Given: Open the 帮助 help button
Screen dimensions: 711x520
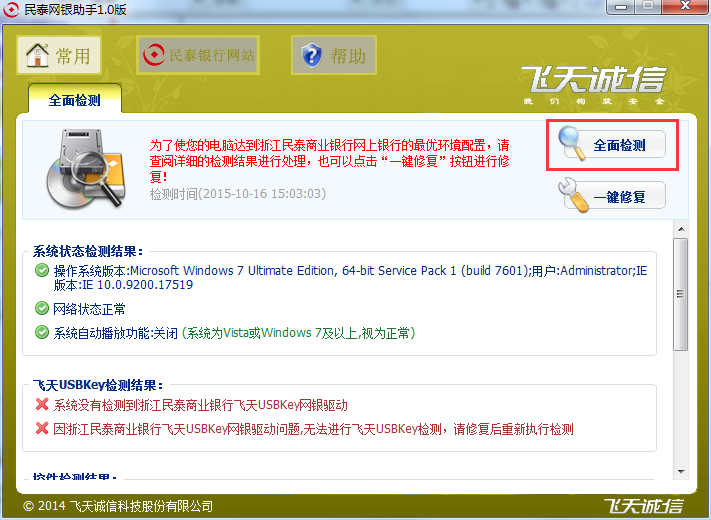Looking at the screenshot, I should coord(334,55).
